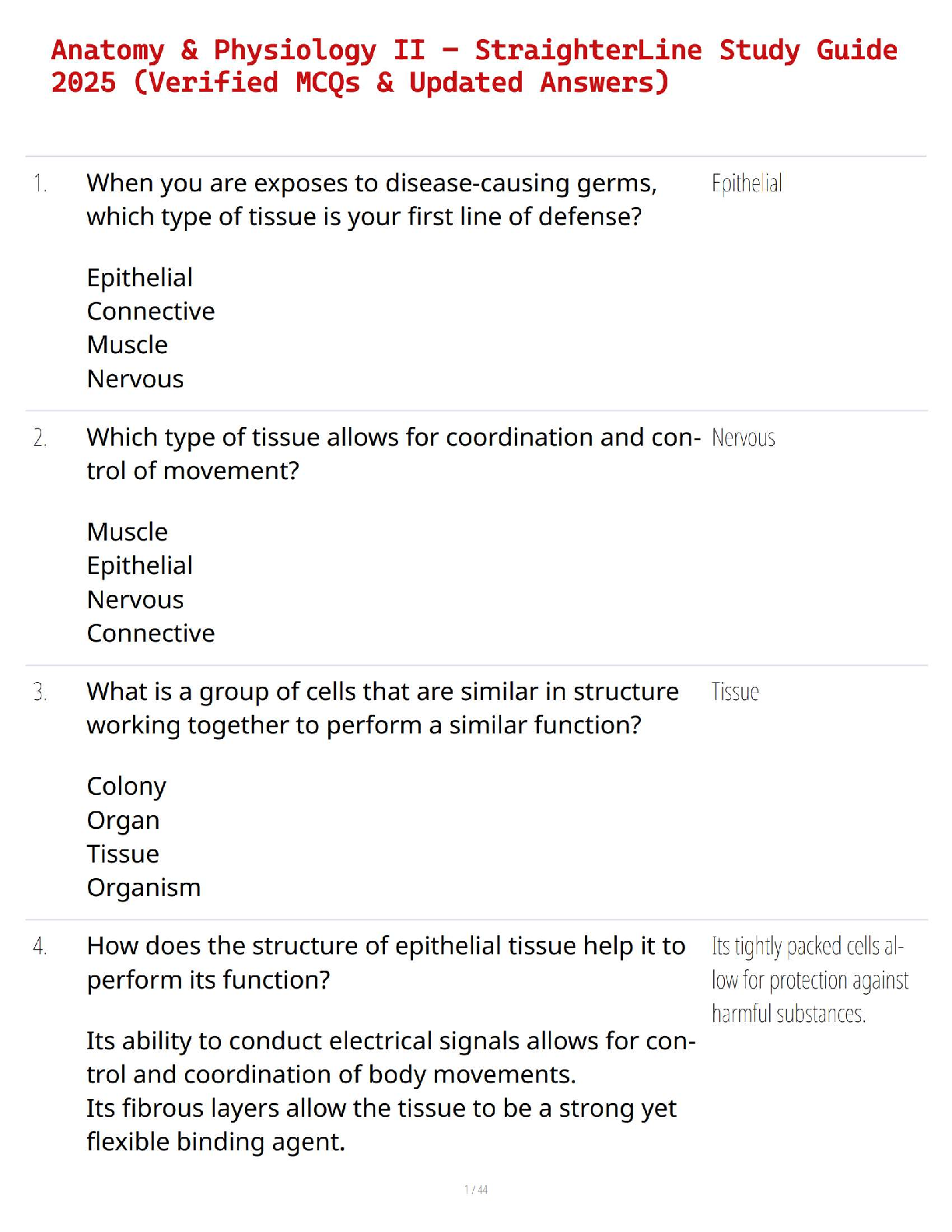952x1232 pixels.
Task: Click the red Anatomy & Physiology II title
Action: (474, 66)
